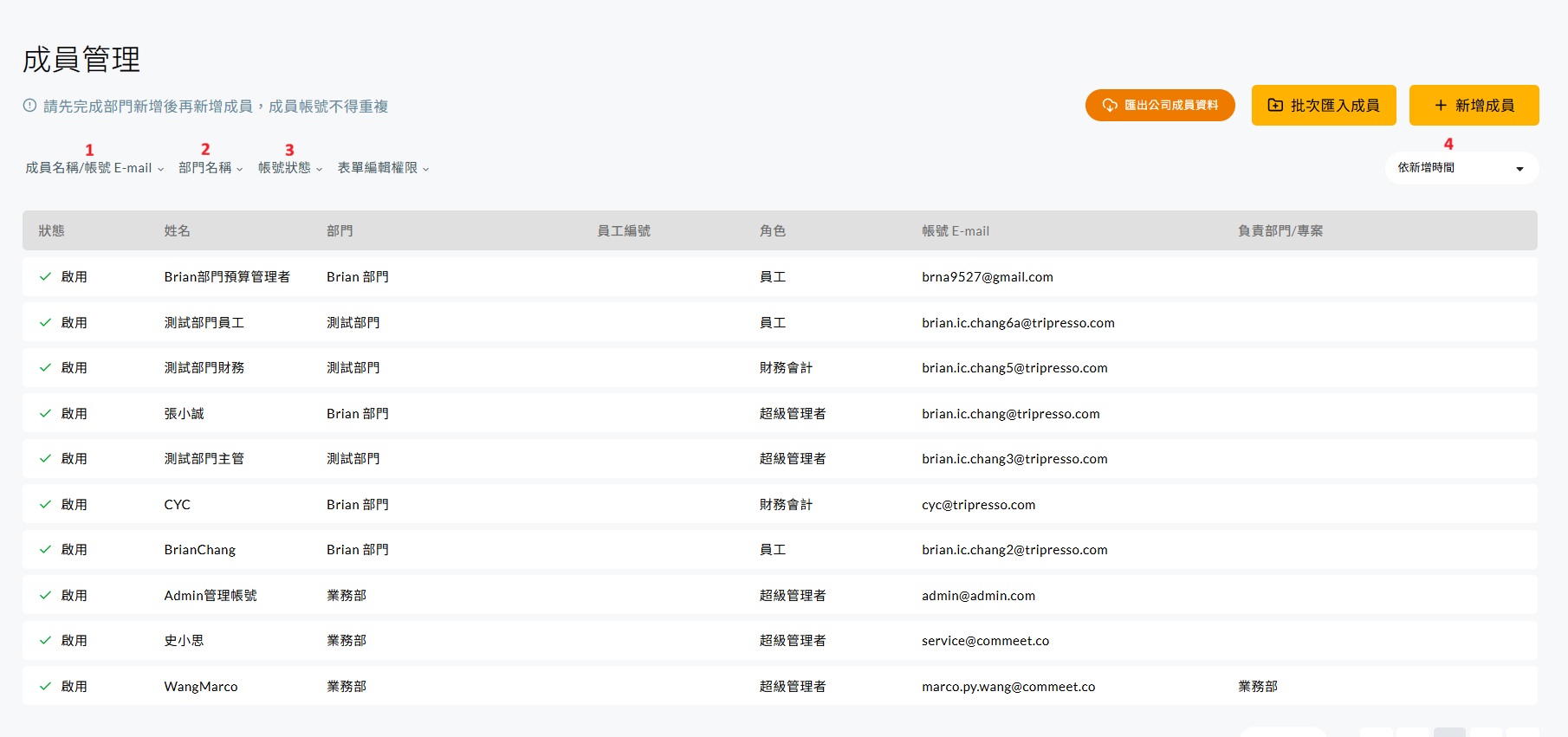Click the green checkmark in the 張小誠 row
1568x737 pixels.
[45, 414]
